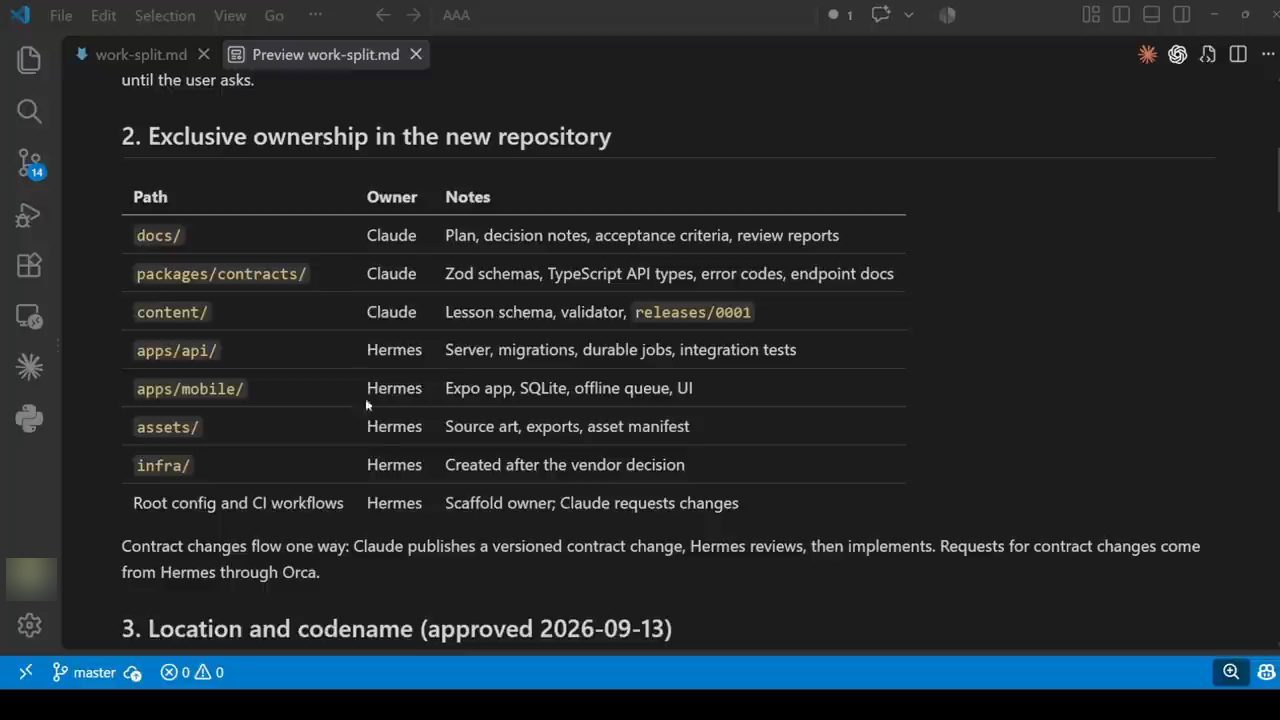Viewport: 1280px width, 720px height.
Task: Click the packages/contracts/ path cell
Action: (x=221, y=274)
